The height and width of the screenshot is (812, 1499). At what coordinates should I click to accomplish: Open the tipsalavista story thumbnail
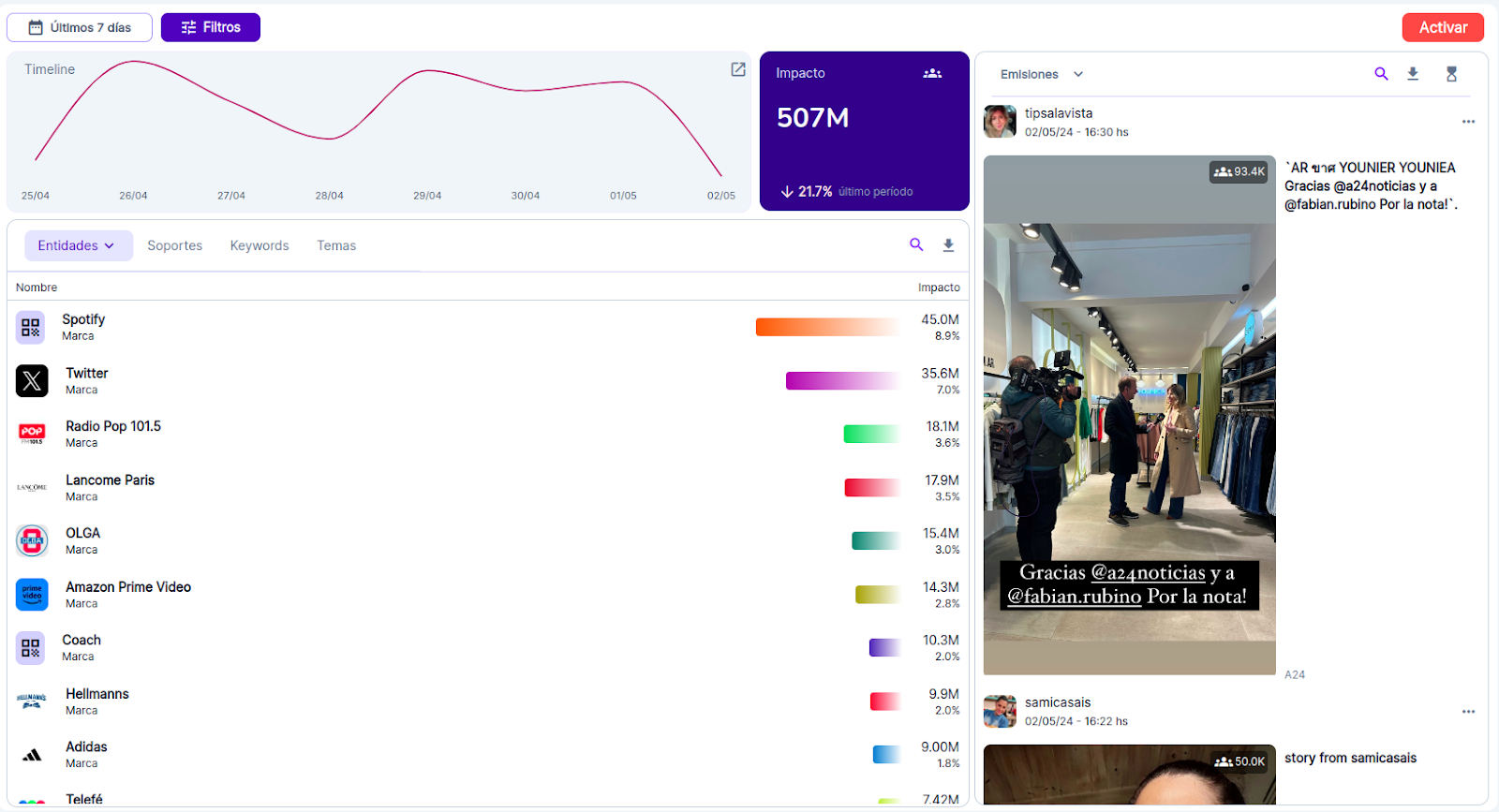click(x=1130, y=415)
